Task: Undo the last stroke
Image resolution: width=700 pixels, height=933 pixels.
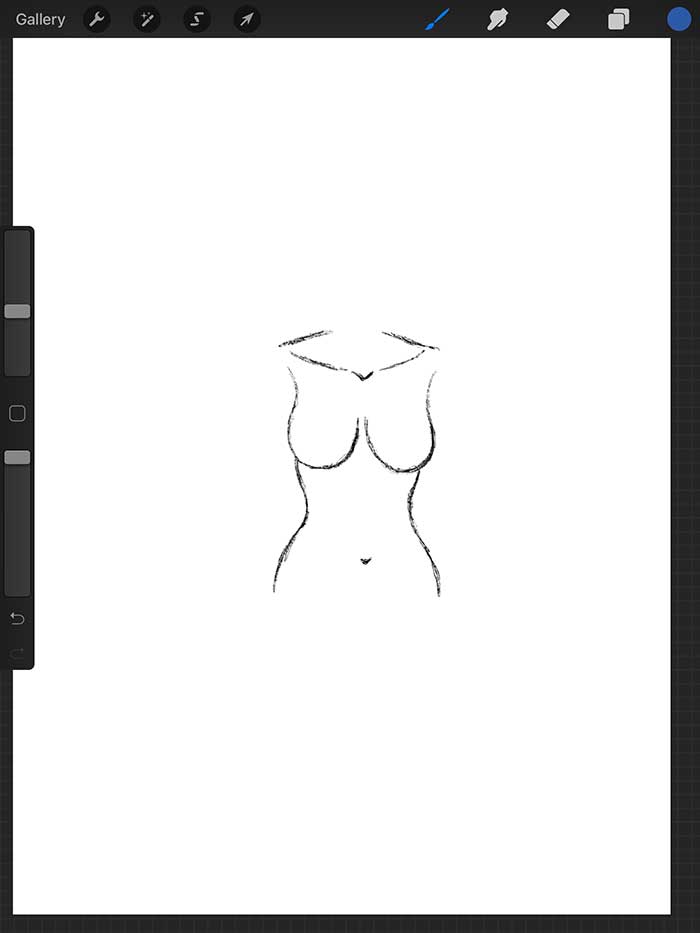Action: coord(17,619)
